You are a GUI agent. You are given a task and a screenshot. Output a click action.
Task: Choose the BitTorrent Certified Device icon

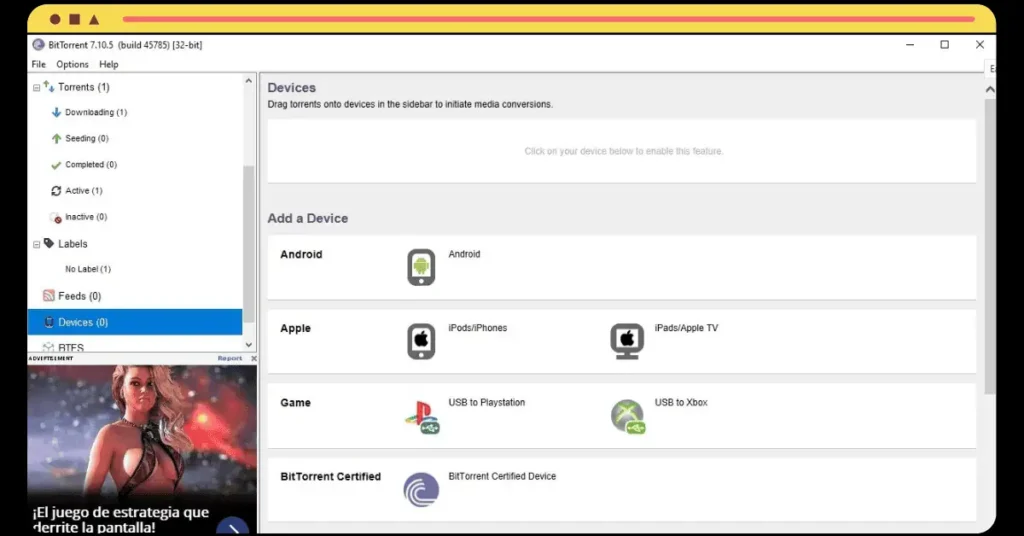(x=421, y=490)
